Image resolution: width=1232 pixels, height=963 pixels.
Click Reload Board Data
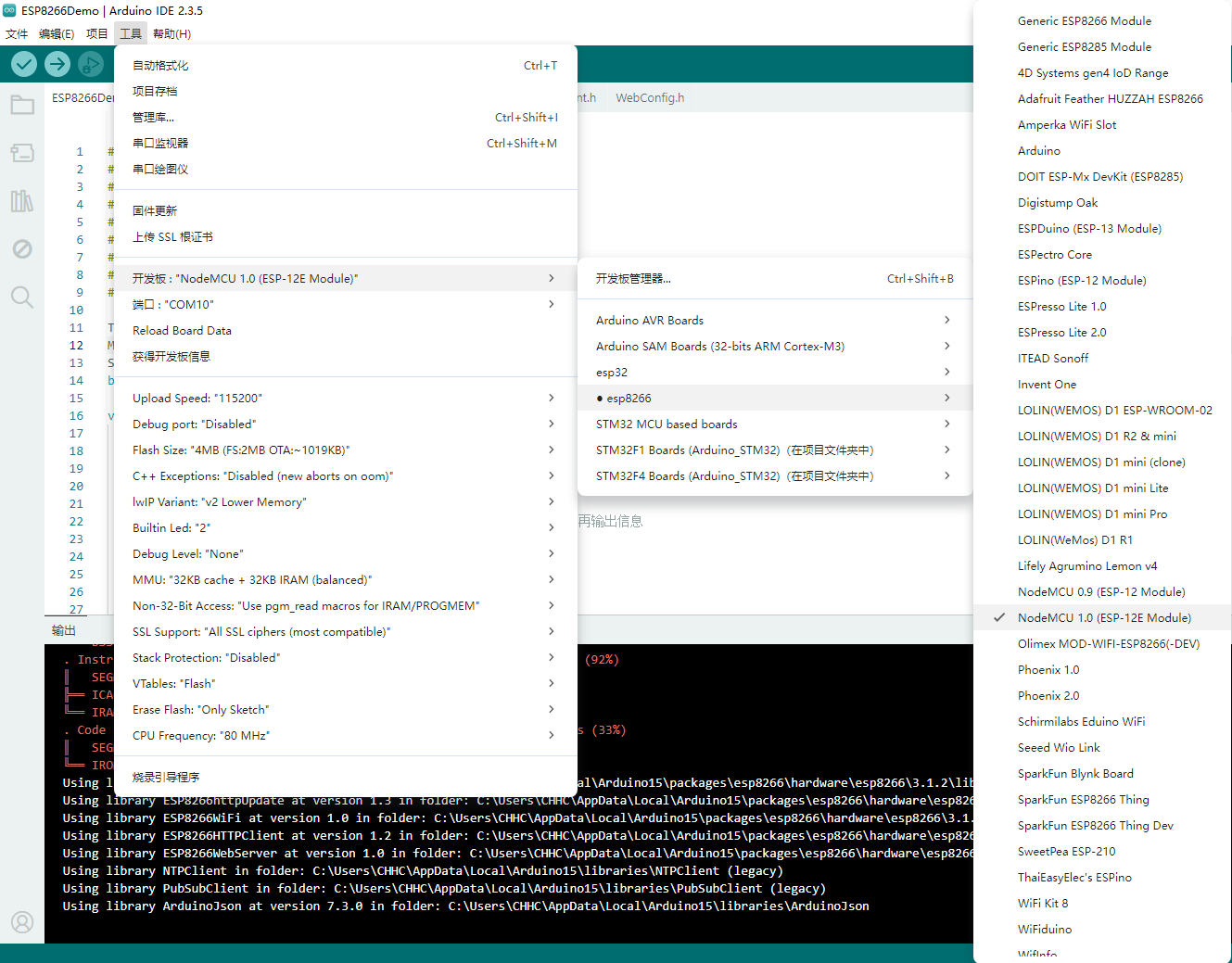tap(345, 330)
